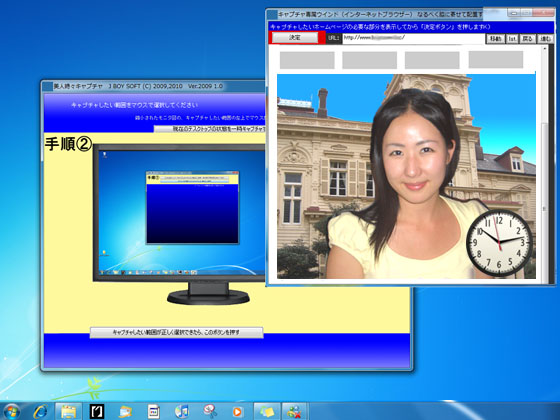The height and width of the screenshot is (420, 560).
Task: Click fourth gray placeholder banner in web page
Action: point(496,59)
